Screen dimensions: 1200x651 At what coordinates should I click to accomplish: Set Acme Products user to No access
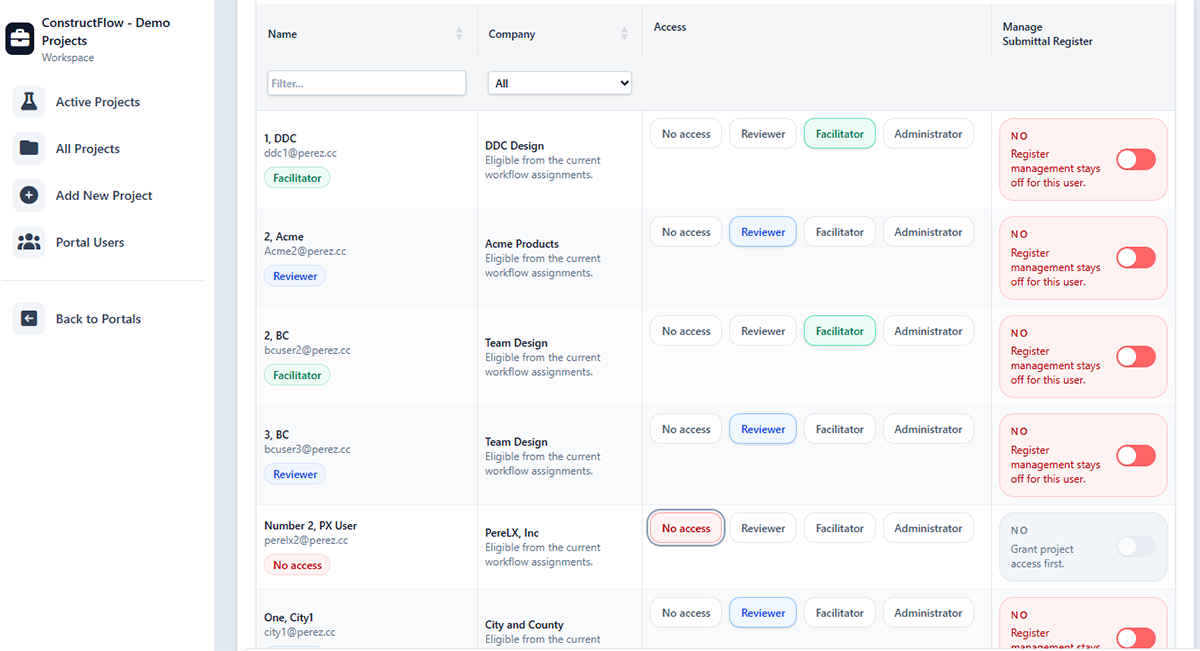[x=686, y=232]
